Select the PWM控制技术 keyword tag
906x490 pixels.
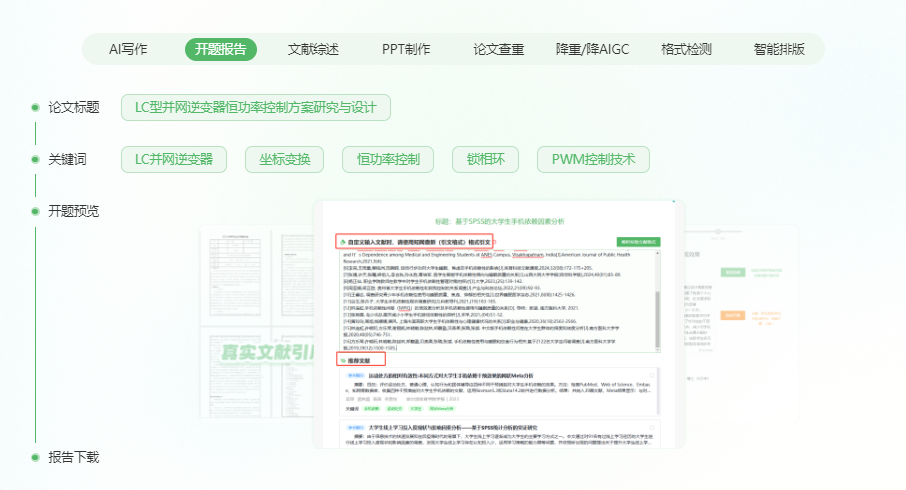click(x=593, y=159)
